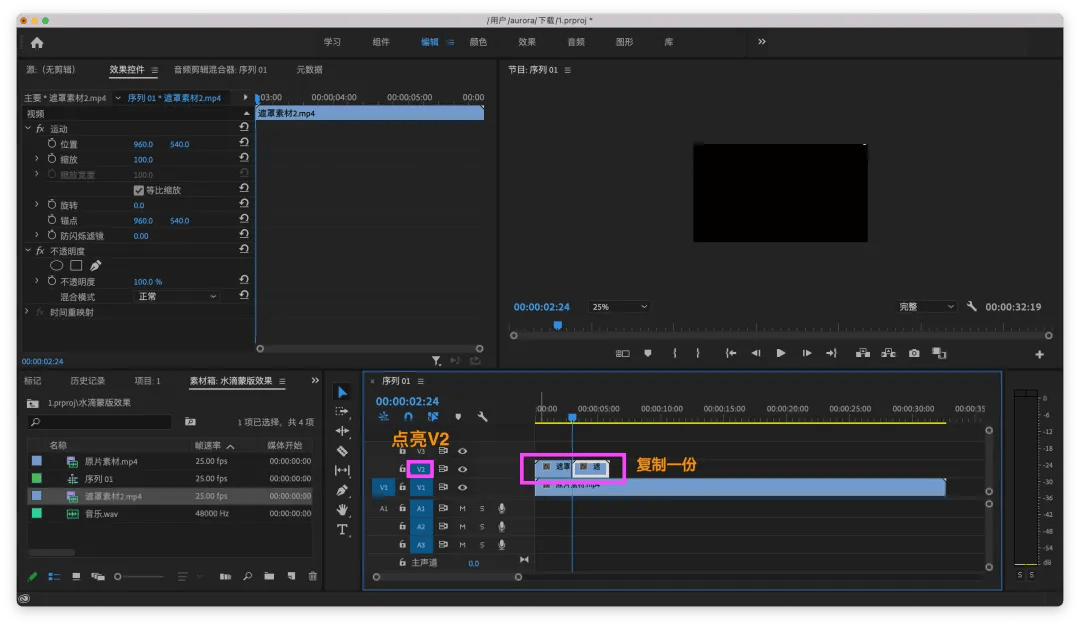Image resolution: width=1080 pixels, height=626 pixels.
Task: Open timeline display settings wrench
Action: [x=482, y=417]
